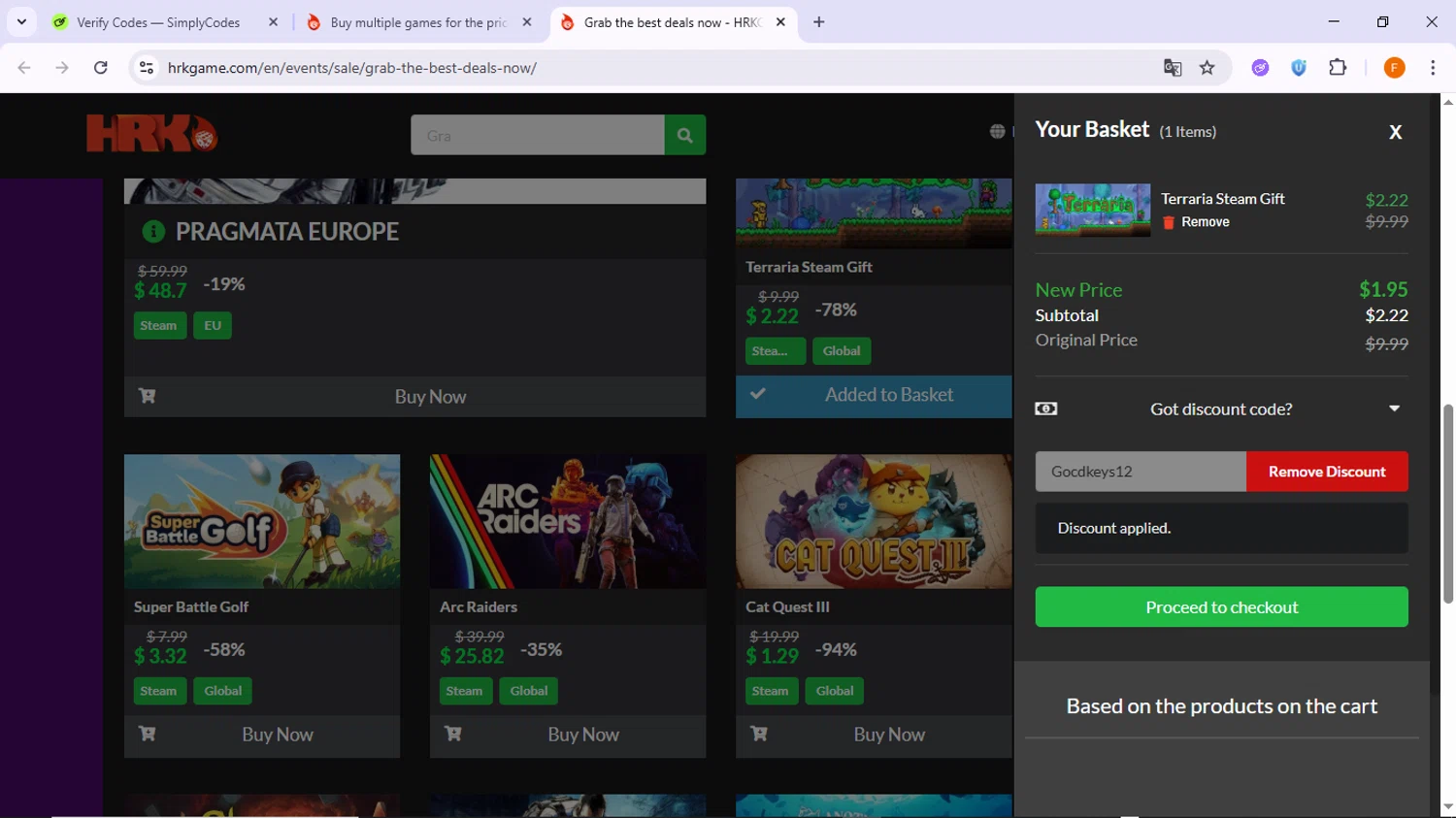Open the Super Battle Golf title link

pos(191,606)
